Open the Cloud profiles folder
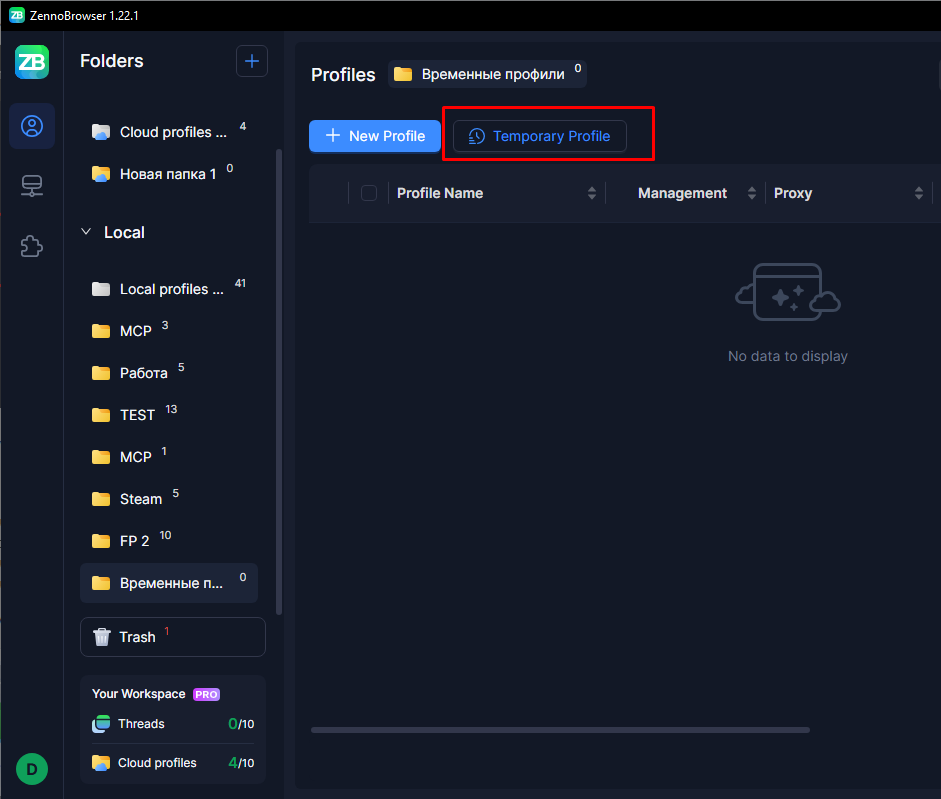941x799 pixels. (x=169, y=132)
